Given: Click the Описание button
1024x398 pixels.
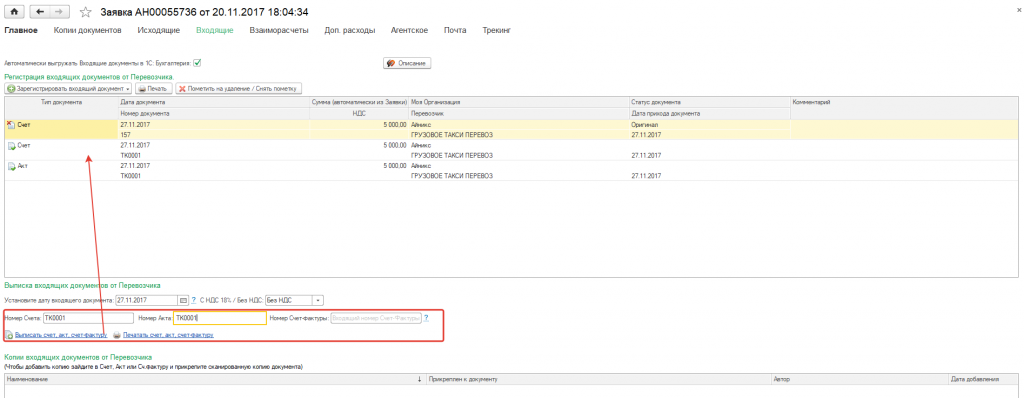Looking at the screenshot, I should 407,63.
